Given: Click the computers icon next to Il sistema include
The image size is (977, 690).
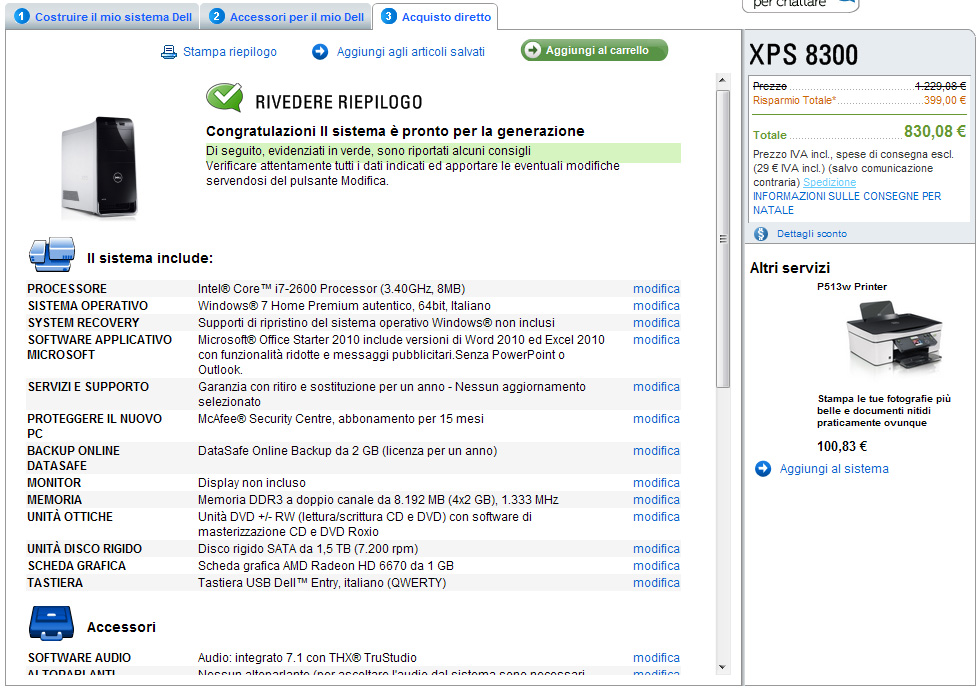Looking at the screenshot, I should tap(52, 254).
